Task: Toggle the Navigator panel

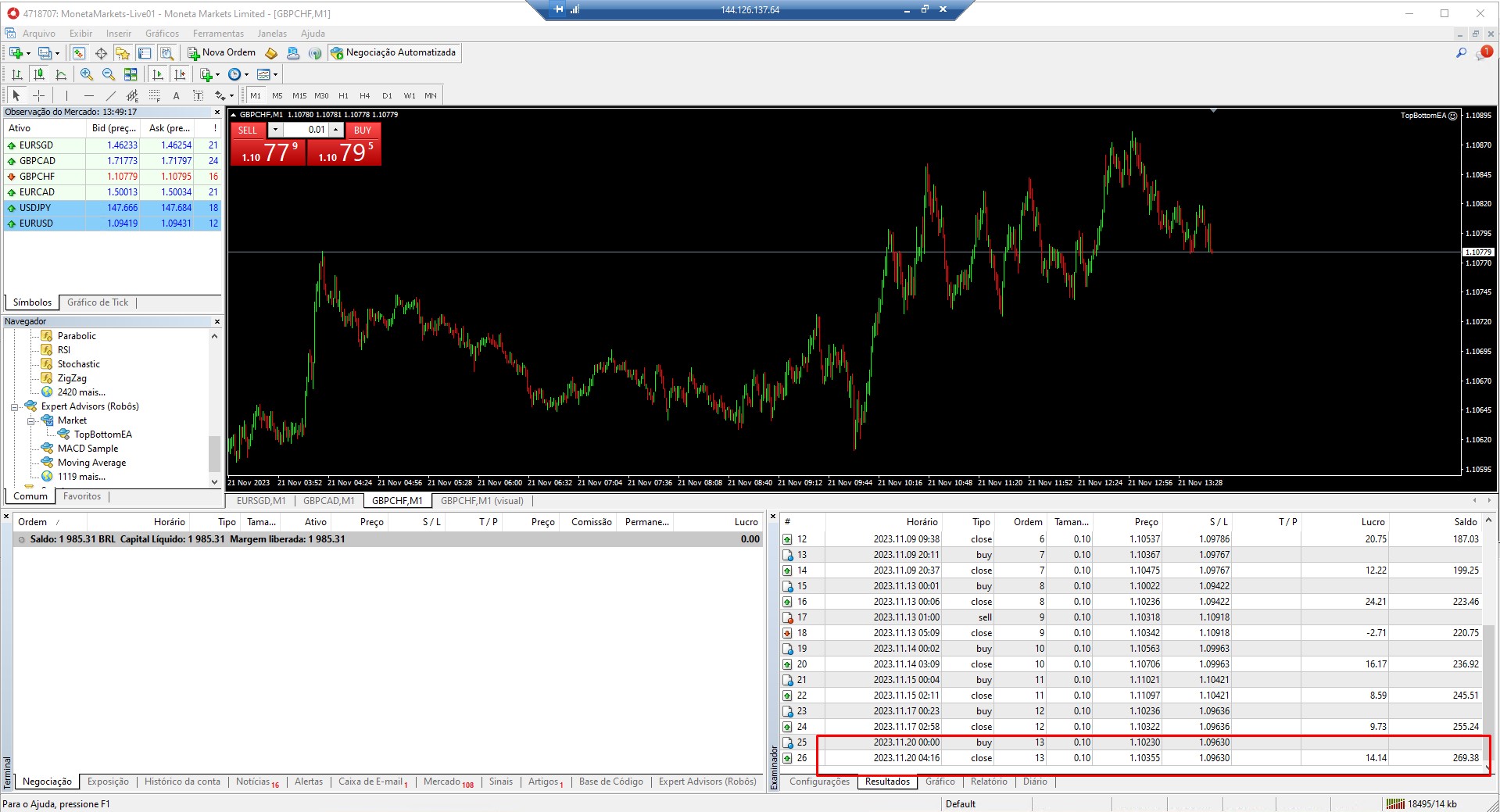Action: click(123, 53)
